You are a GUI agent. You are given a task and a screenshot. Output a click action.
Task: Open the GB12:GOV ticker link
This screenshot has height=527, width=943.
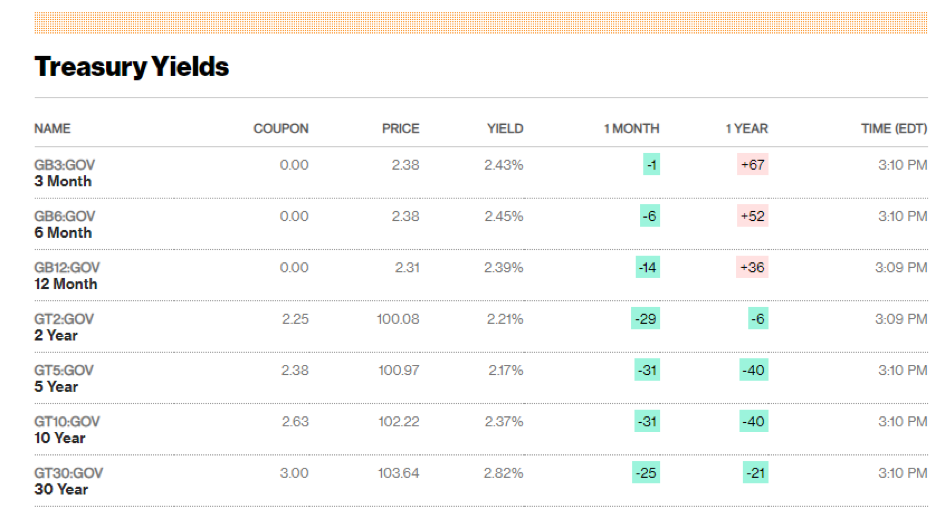coord(67,268)
